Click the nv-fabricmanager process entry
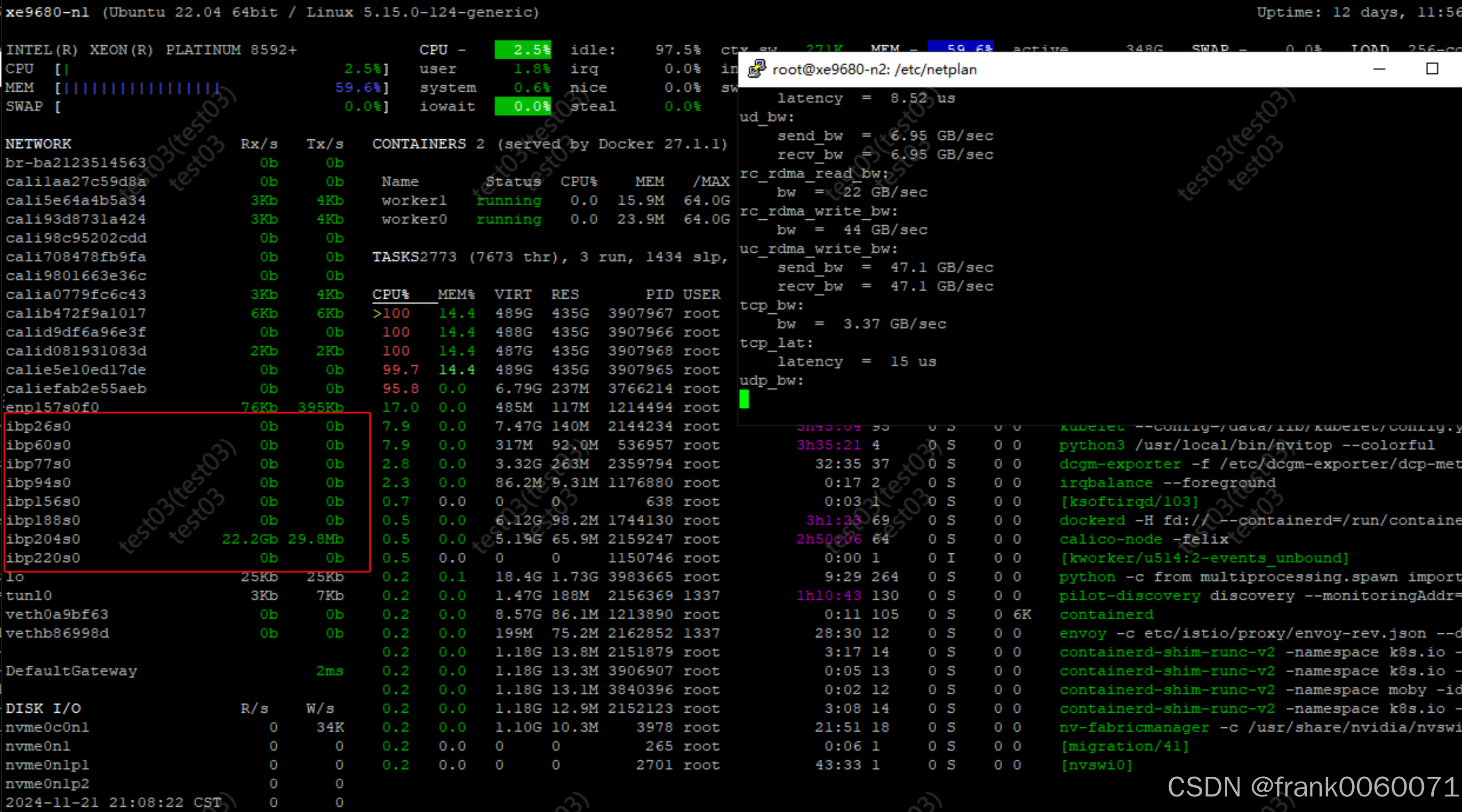Screen dimensions: 1462x812 (x=1134, y=727)
